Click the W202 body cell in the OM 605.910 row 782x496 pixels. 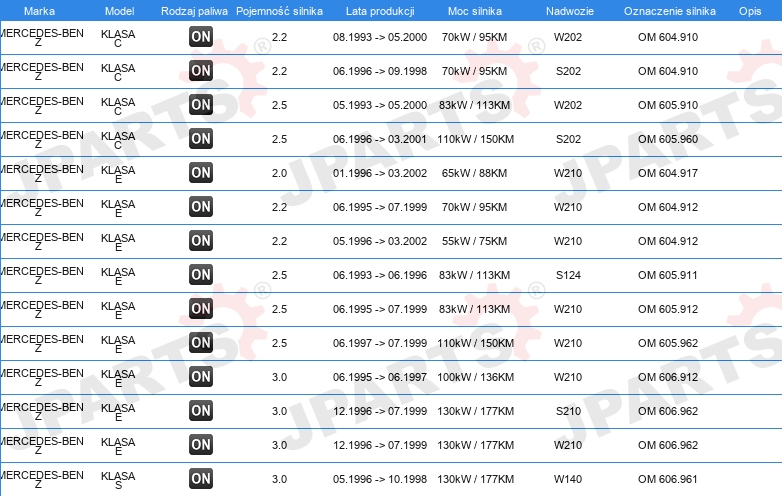pos(568,105)
